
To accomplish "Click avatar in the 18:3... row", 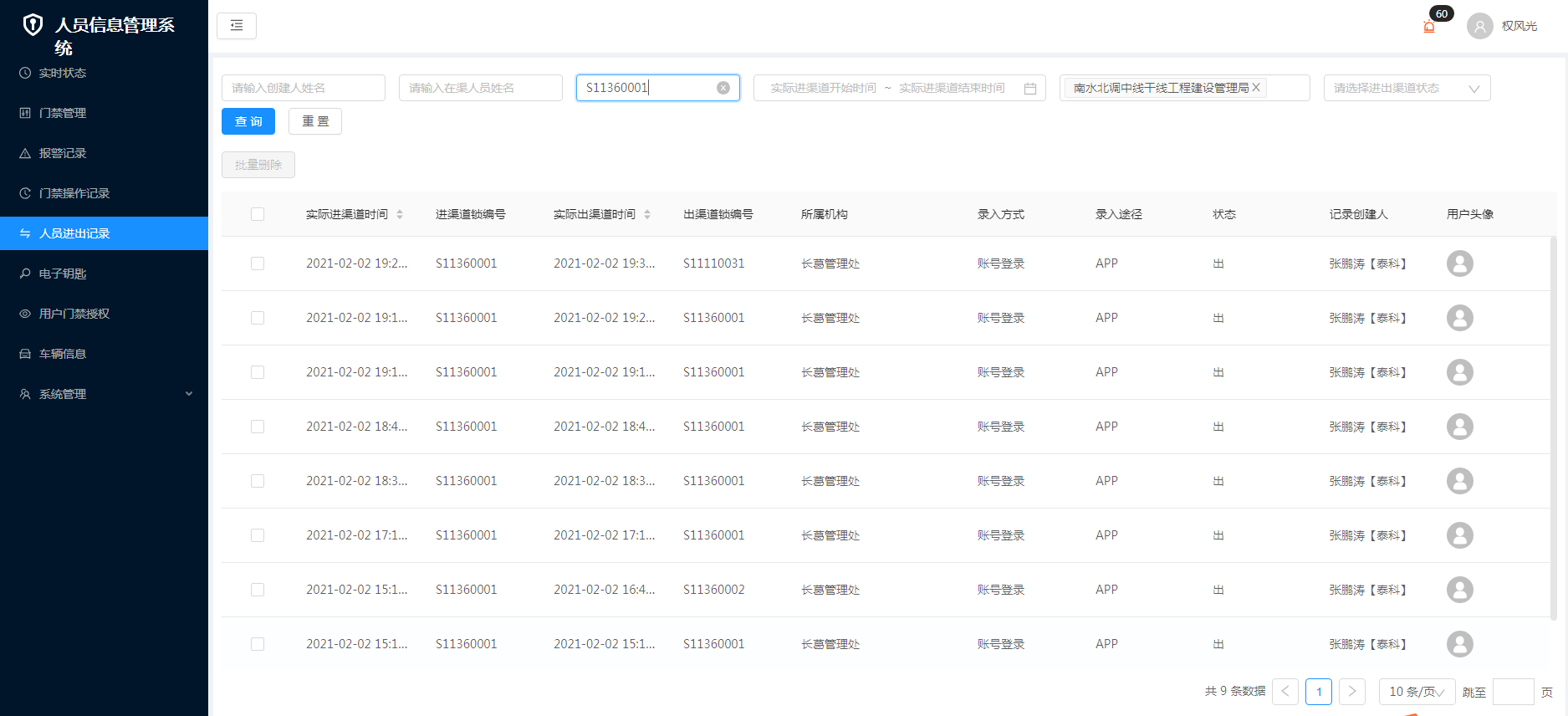I will tap(1460, 481).
